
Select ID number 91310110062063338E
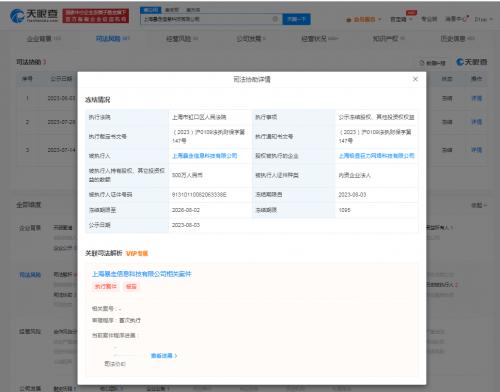199,195
